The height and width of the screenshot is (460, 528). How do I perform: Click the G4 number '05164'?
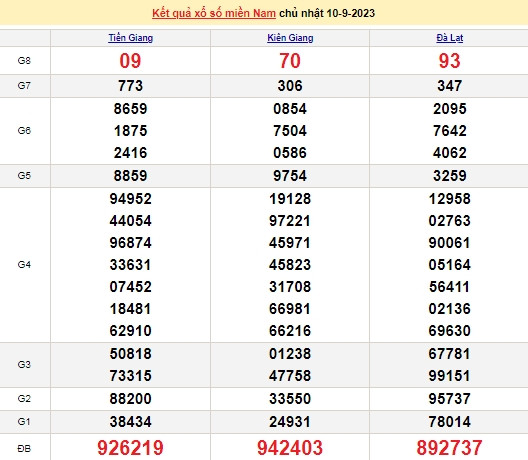pyautogui.click(x=450, y=265)
